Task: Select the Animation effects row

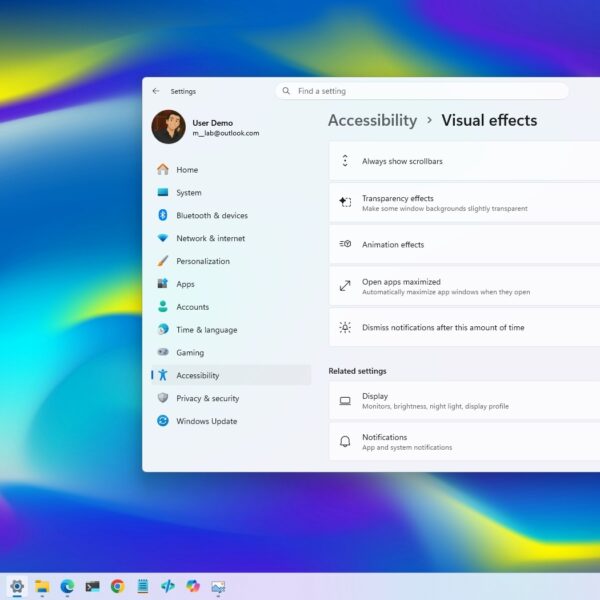Action: (465, 244)
